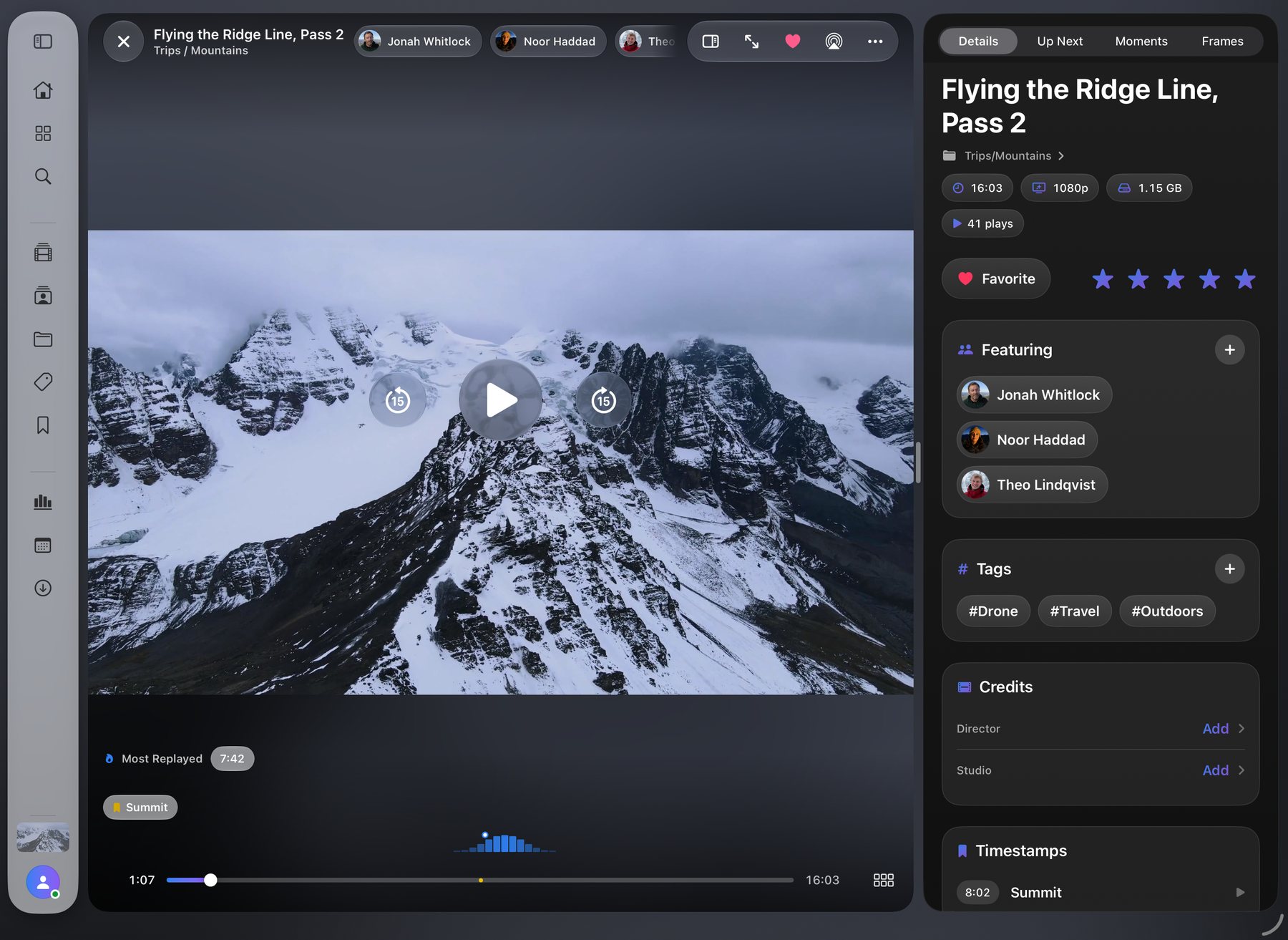Open the tags section icon

point(43,382)
